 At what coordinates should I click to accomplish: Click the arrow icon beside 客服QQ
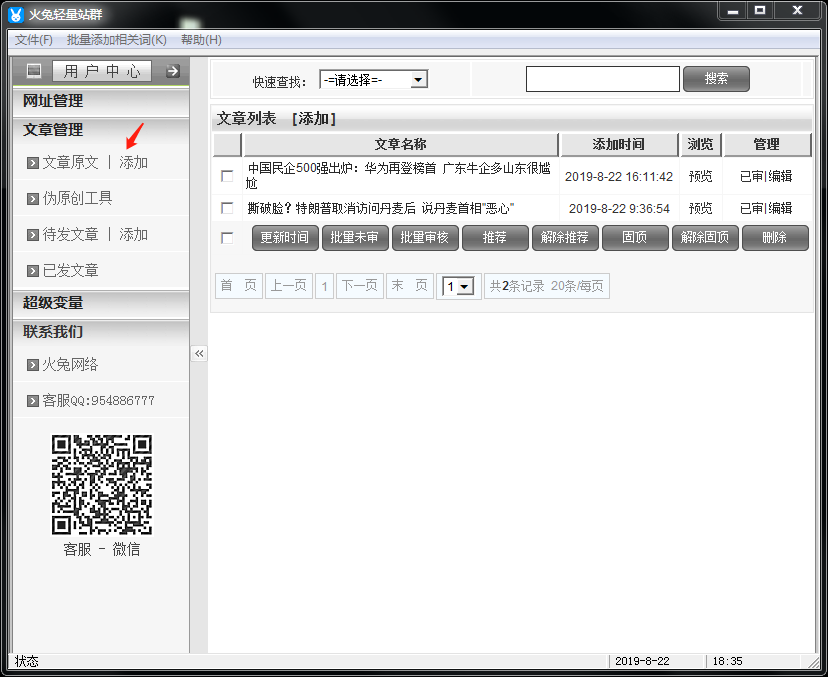[x=33, y=401]
